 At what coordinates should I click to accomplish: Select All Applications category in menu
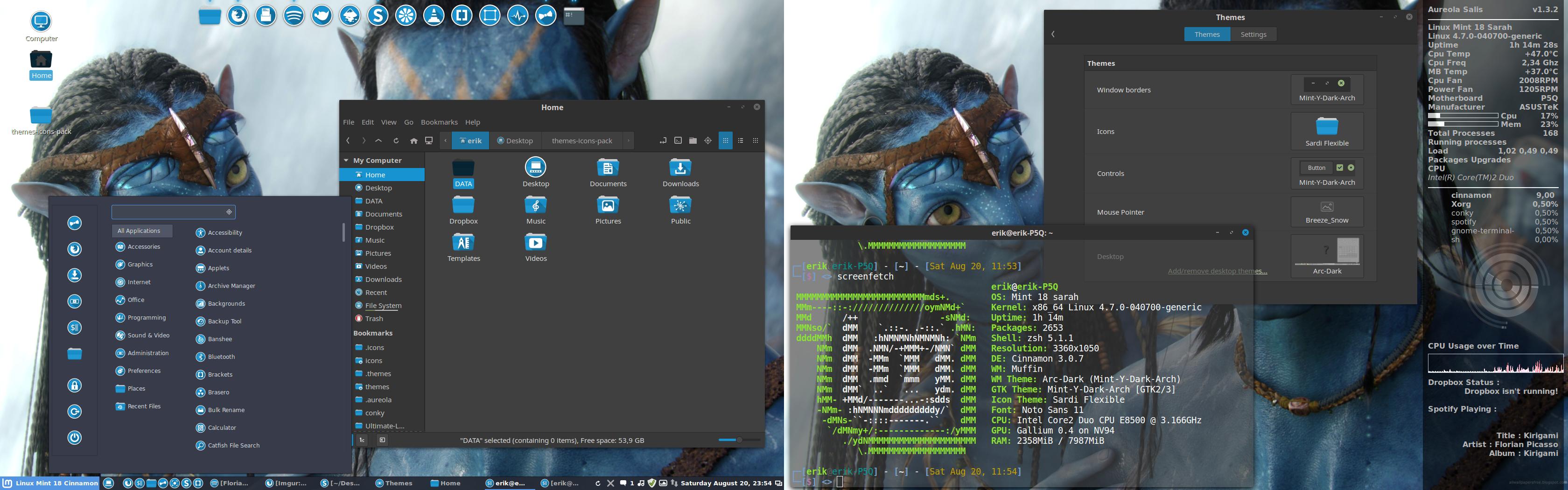tap(142, 231)
